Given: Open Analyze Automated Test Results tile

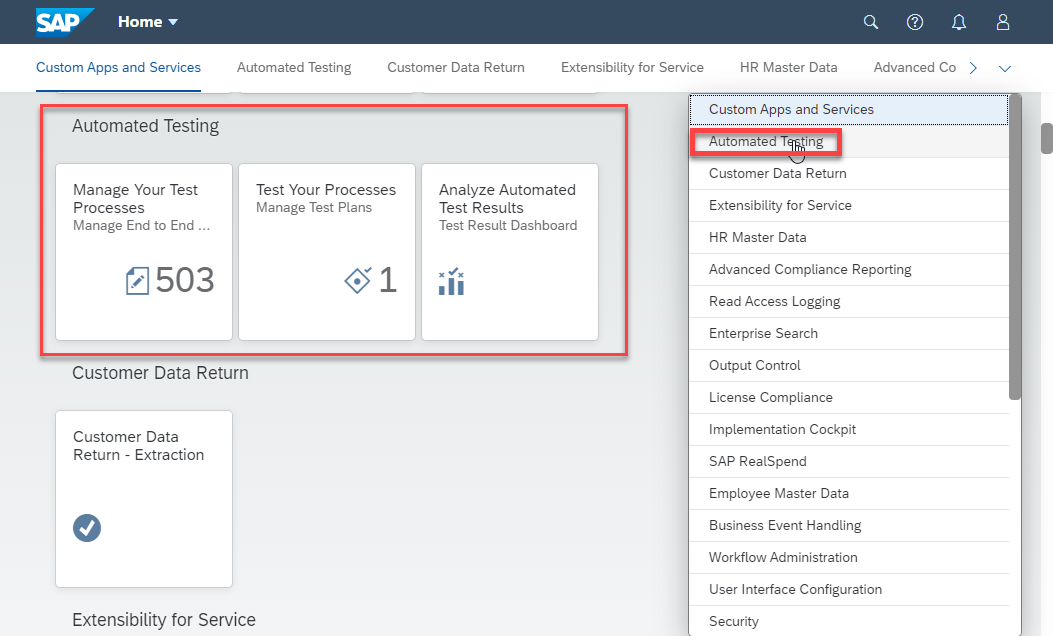Looking at the screenshot, I should 510,252.
